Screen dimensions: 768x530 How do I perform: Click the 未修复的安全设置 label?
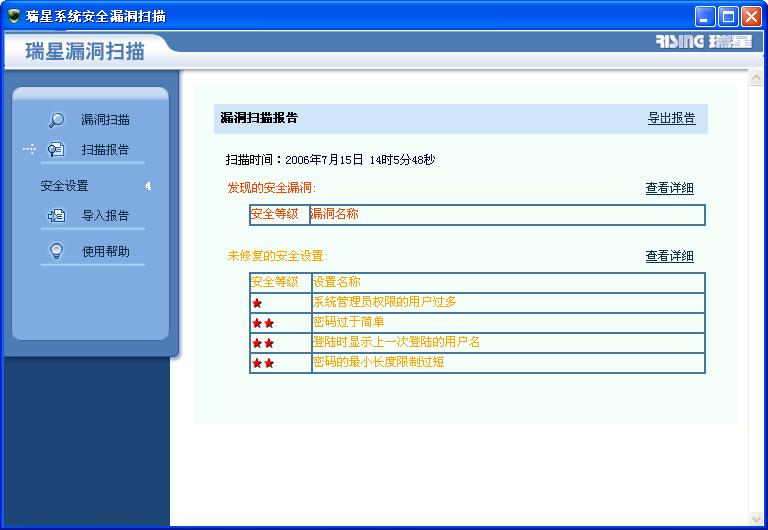pos(278,256)
